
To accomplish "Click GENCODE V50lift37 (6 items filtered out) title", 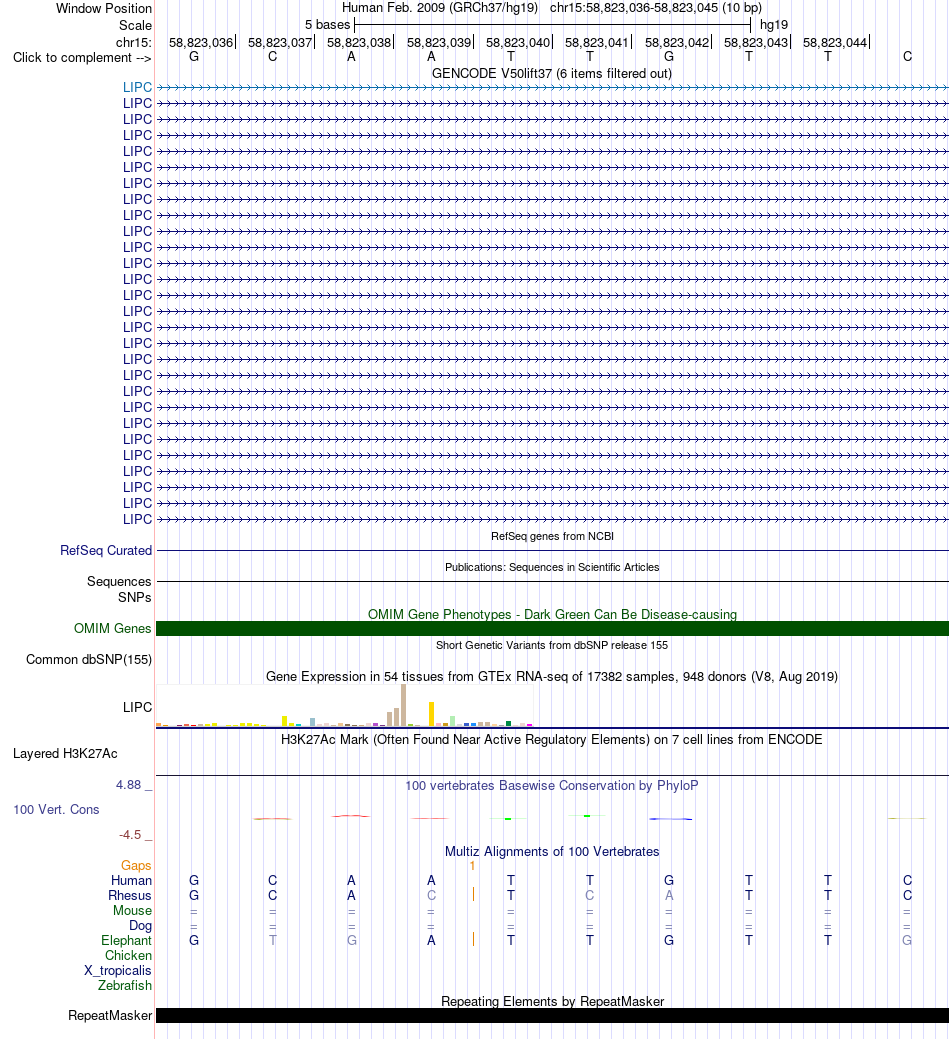I will (552, 74).
